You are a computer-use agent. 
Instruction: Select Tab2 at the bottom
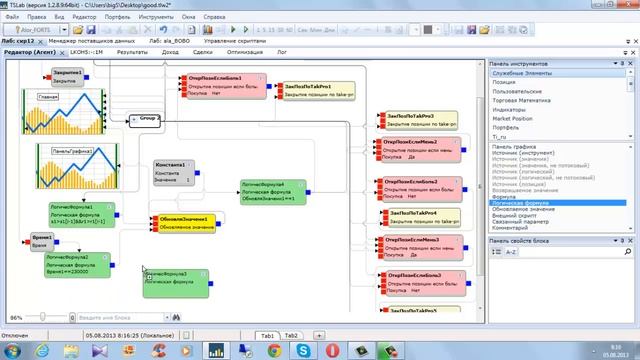[x=291, y=336]
